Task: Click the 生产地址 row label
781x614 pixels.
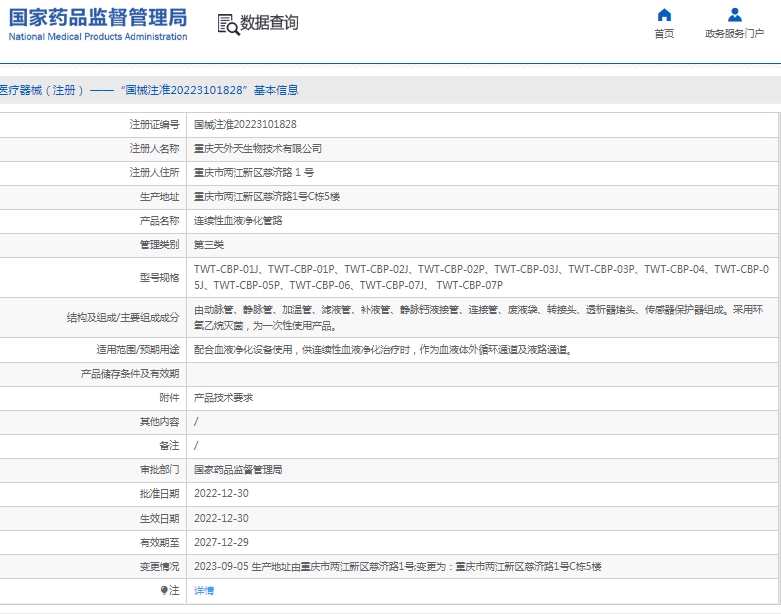Action: pos(159,196)
